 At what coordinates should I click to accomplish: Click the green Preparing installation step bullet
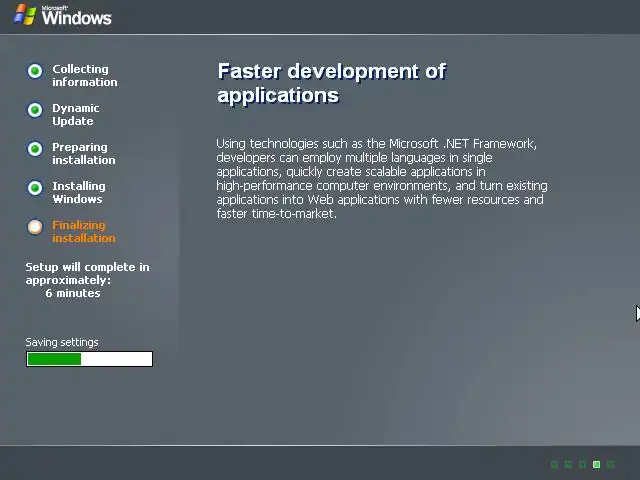[x=35, y=149]
